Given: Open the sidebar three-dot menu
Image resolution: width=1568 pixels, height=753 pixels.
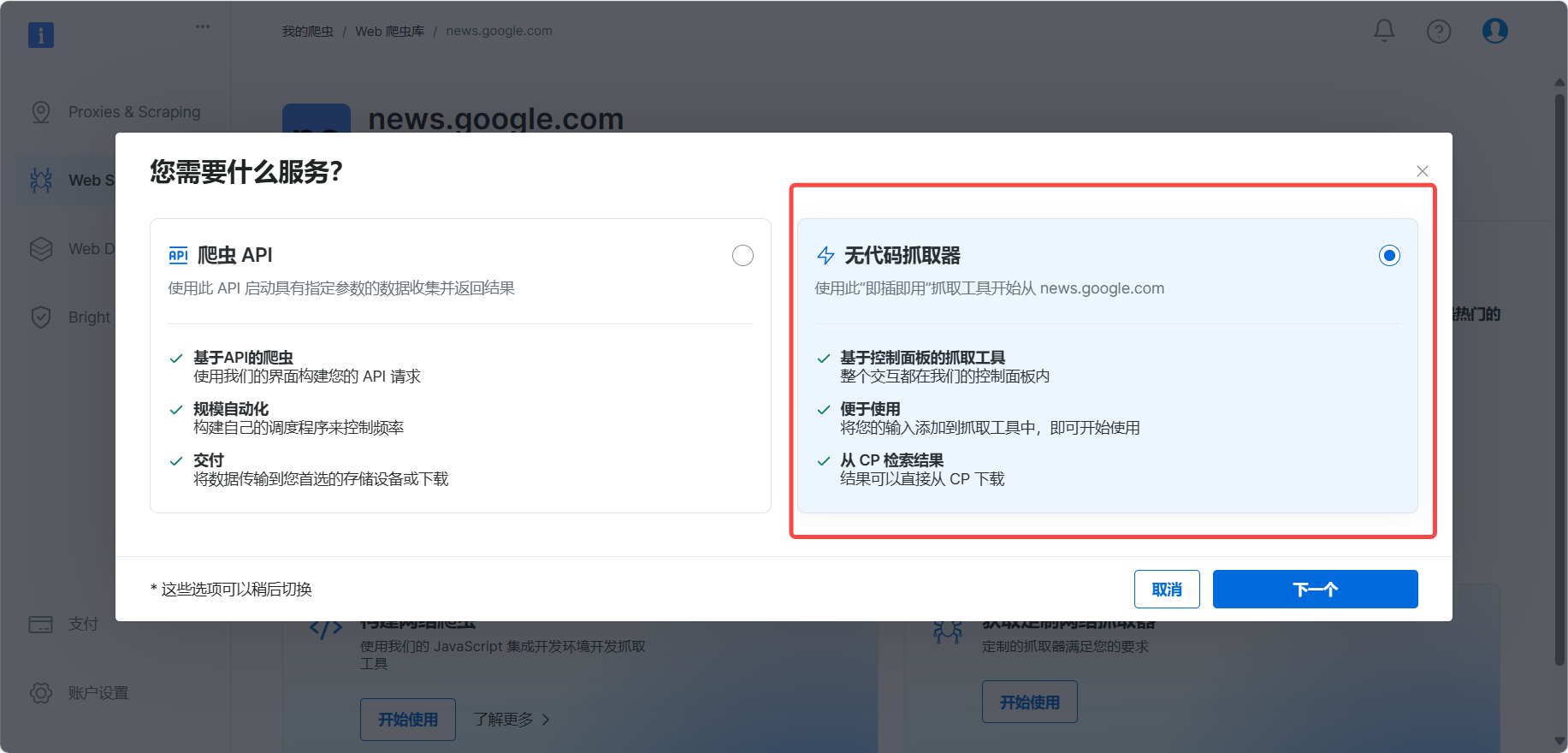Looking at the screenshot, I should pyautogui.click(x=203, y=27).
